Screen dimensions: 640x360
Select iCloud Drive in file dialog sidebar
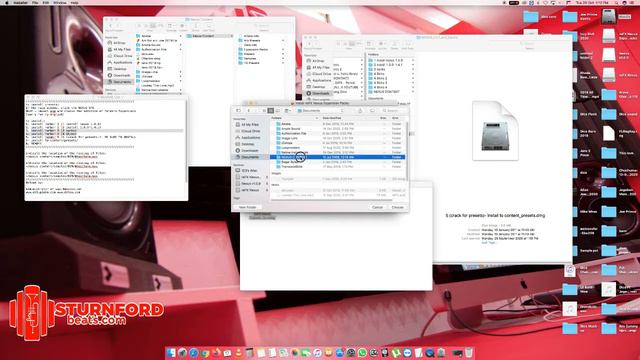point(250,131)
